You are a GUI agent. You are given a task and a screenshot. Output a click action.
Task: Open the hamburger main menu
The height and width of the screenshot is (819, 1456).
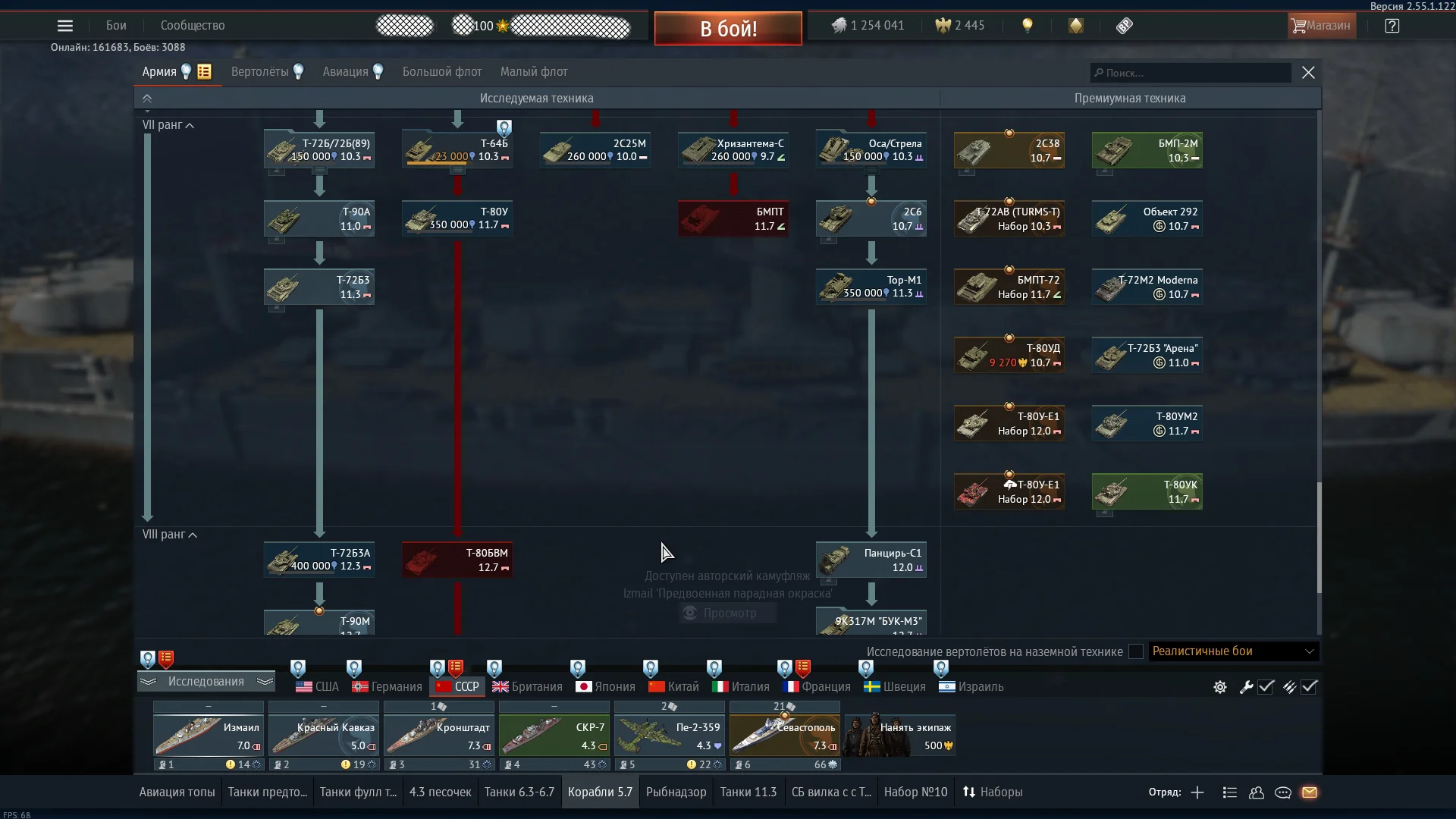coord(65,26)
